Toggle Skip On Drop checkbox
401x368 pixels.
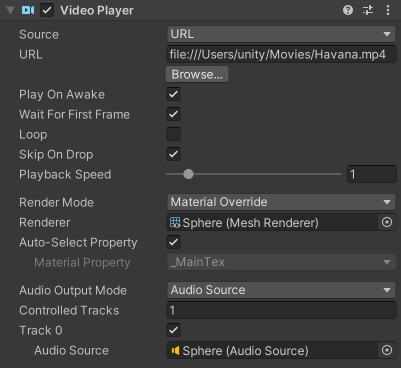173,154
